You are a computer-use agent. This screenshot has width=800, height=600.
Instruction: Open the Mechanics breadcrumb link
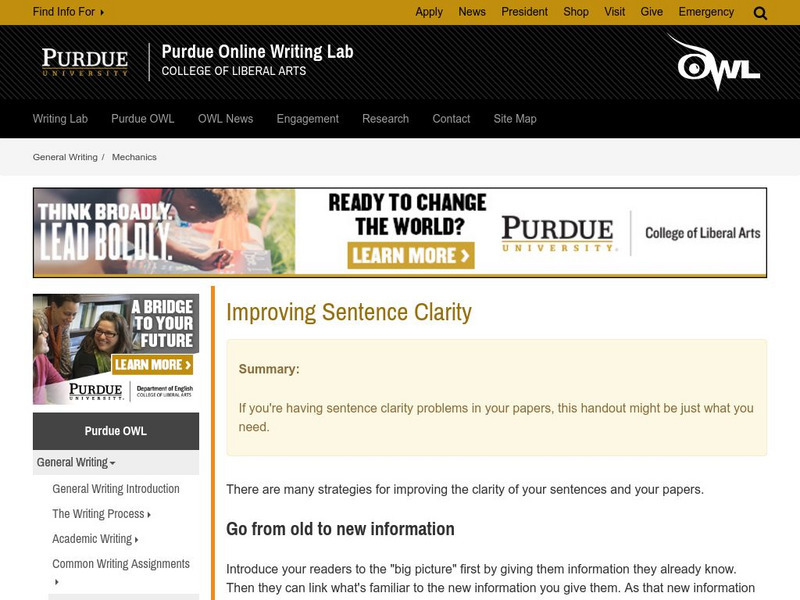[134, 156]
